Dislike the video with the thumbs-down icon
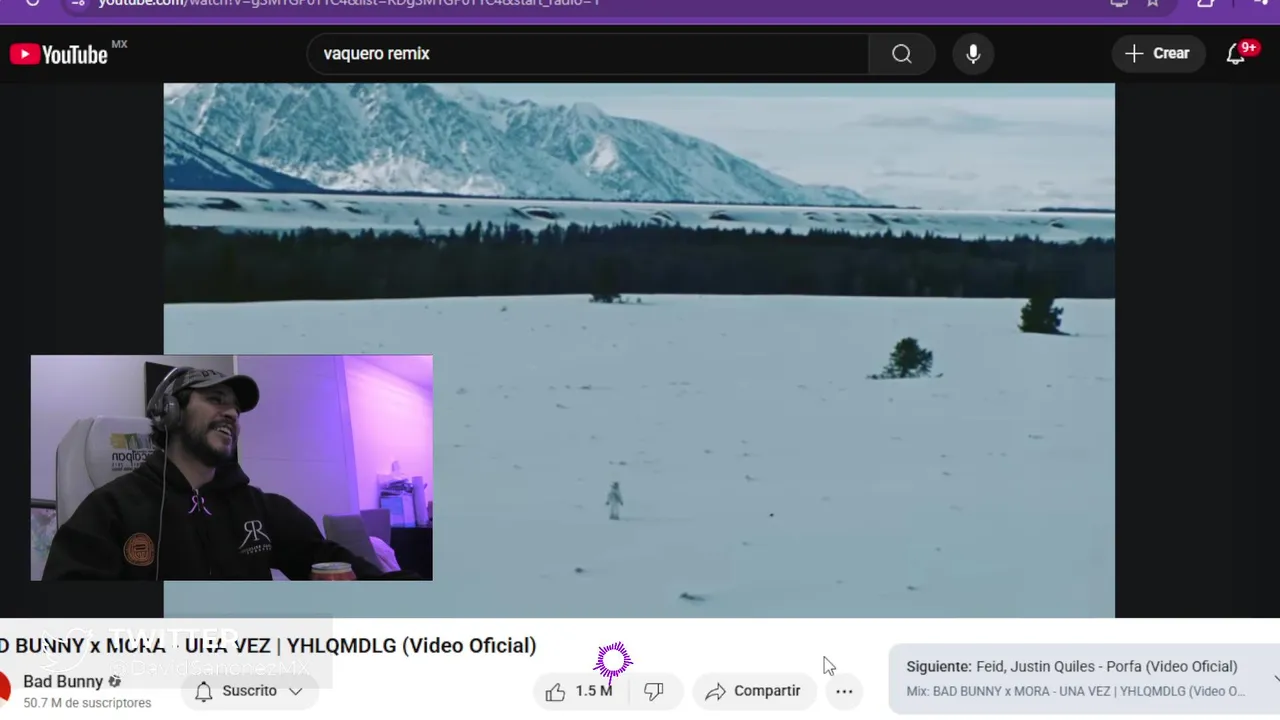Image resolution: width=1280 pixels, height=720 pixels. pos(654,691)
